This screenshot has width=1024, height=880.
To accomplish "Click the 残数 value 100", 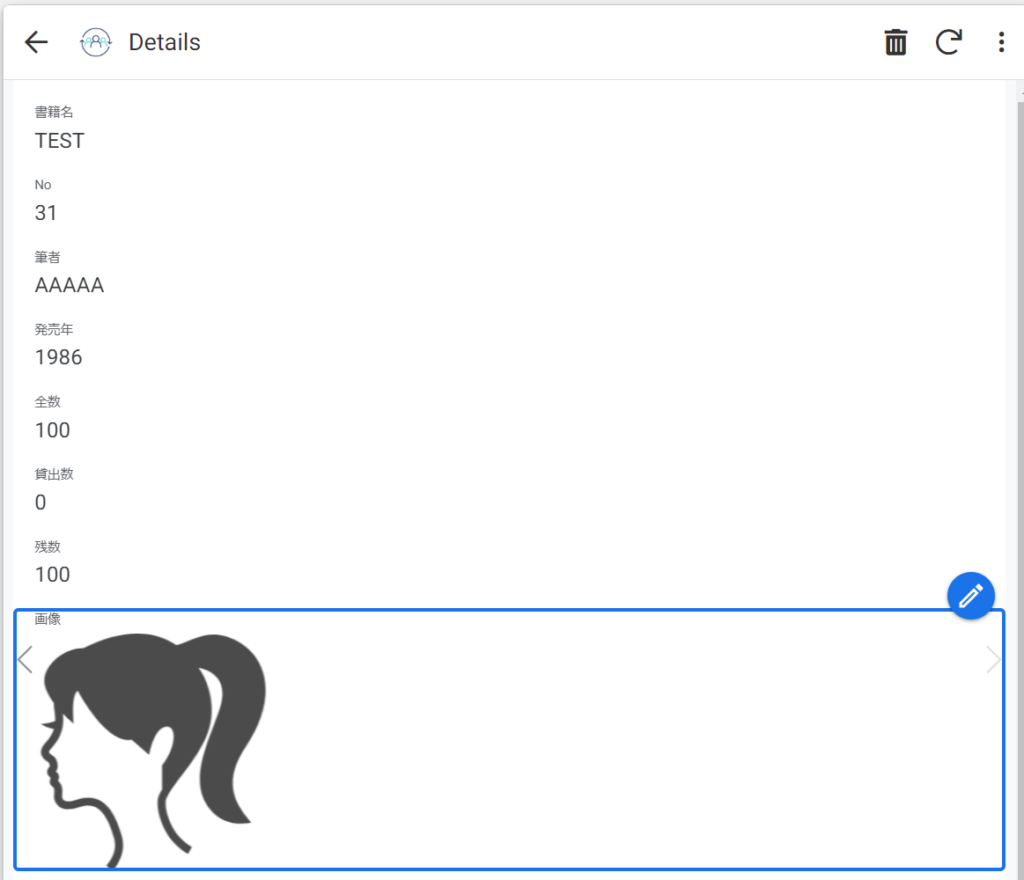I will click(52, 574).
